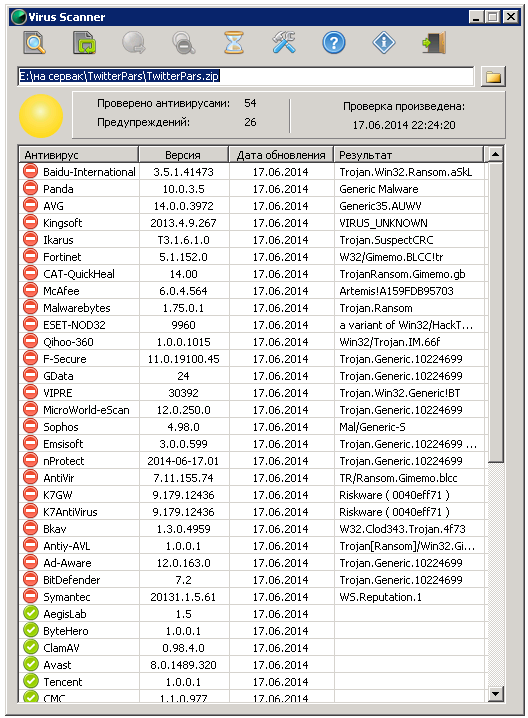This screenshot has height=718, width=528.
Task: Select the Malwarebytes antivirus name
Action: 76,308
